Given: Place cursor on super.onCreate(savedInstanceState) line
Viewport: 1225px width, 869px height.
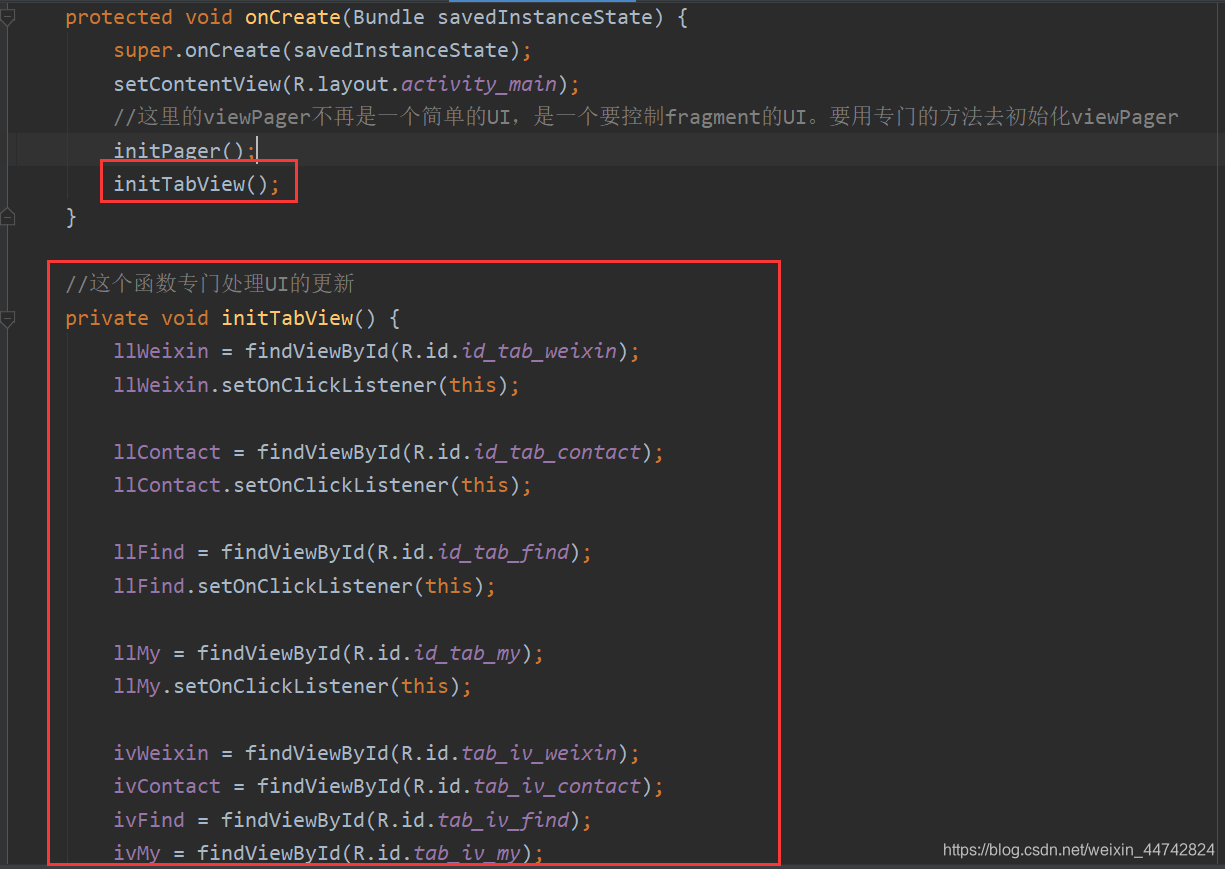Looking at the screenshot, I should click(x=323, y=50).
